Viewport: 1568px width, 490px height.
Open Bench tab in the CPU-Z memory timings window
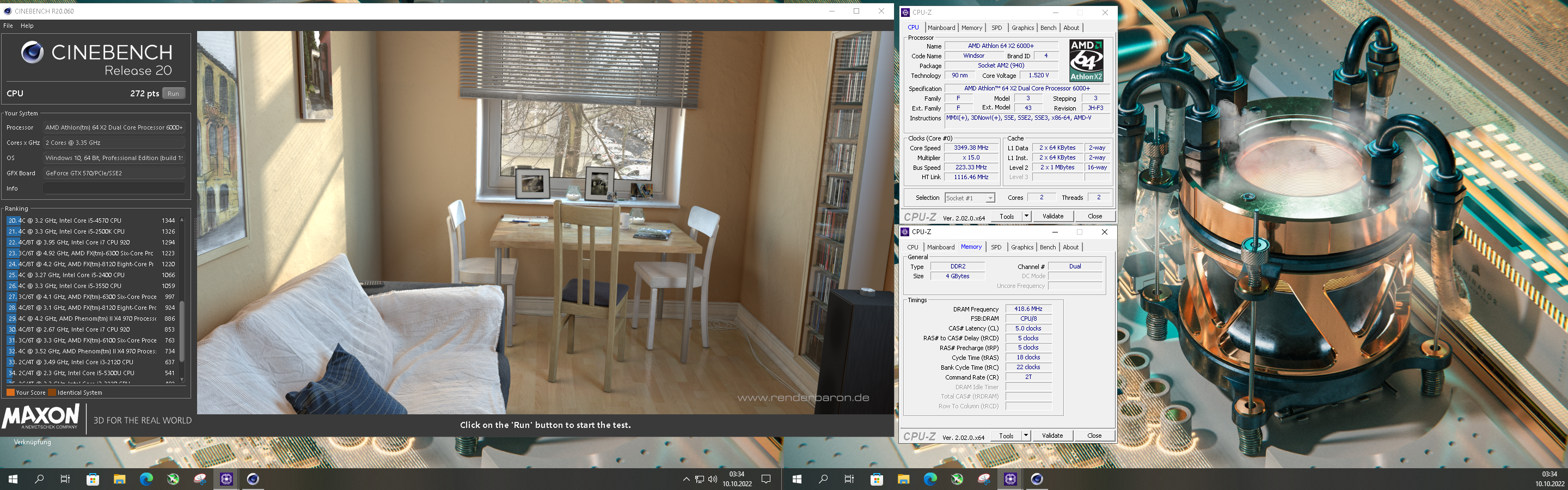[x=1048, y=247]
